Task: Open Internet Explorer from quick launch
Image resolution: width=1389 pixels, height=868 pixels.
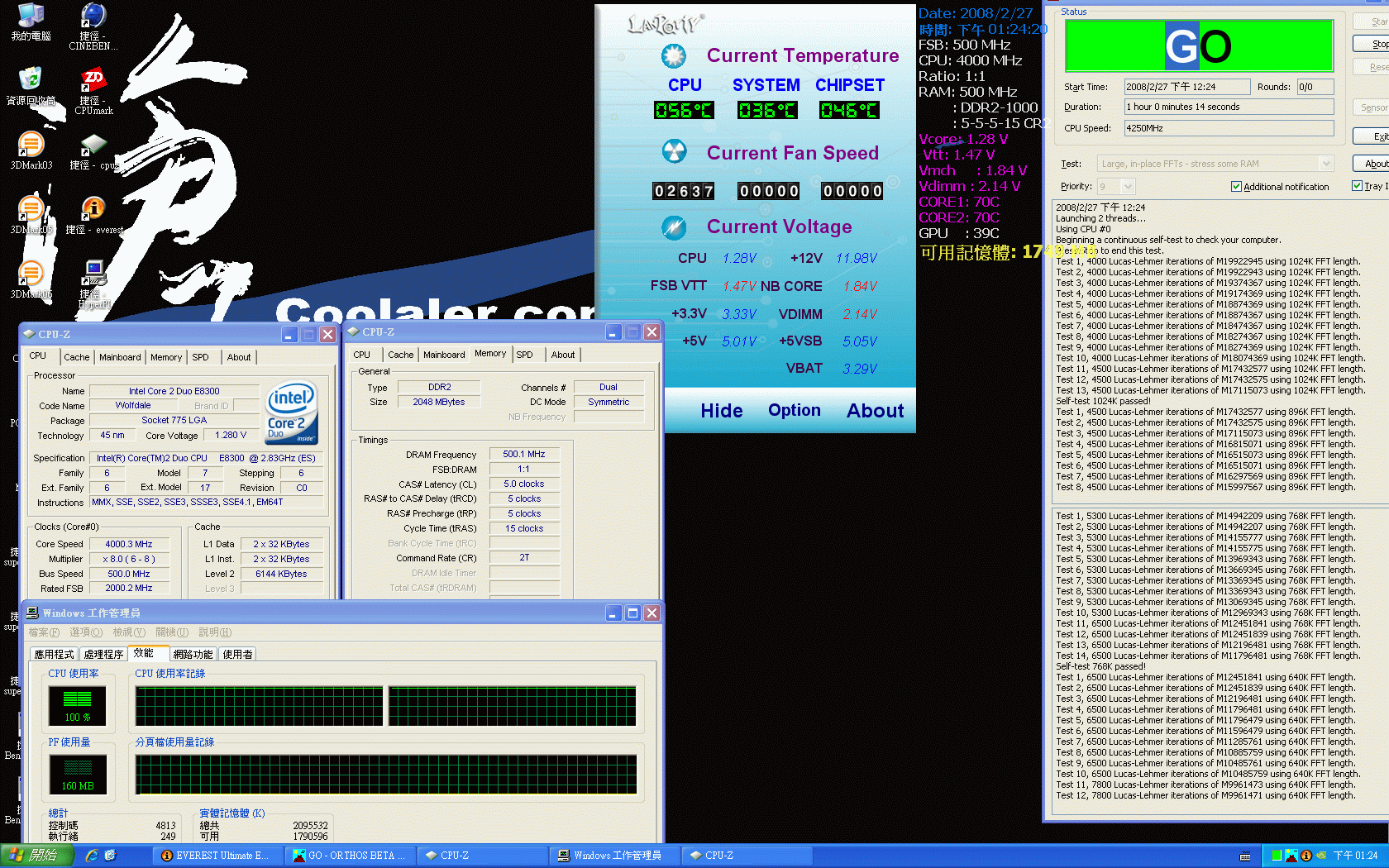Action: [x=92, y=856]
